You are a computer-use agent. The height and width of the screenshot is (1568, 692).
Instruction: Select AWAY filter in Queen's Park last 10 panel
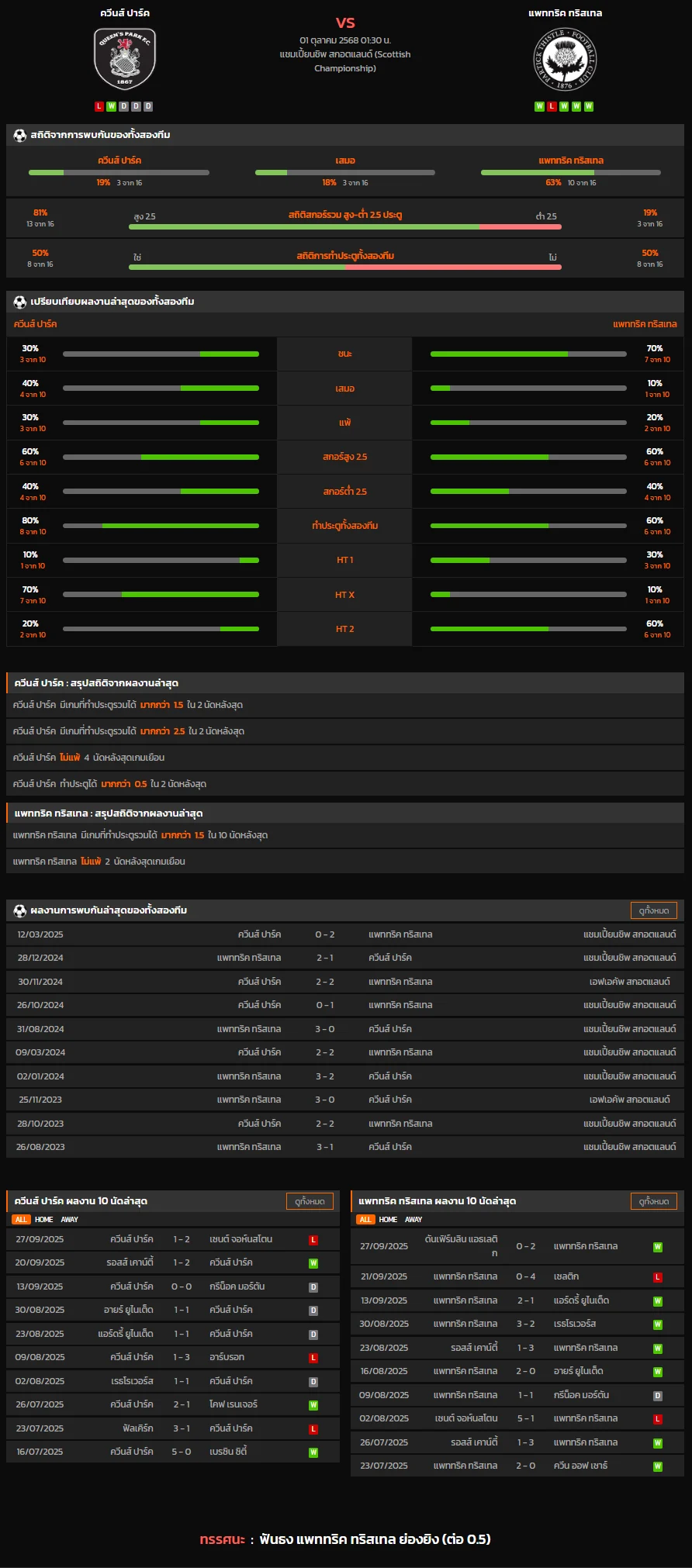pyautogui.click(x=70, y=1220)
